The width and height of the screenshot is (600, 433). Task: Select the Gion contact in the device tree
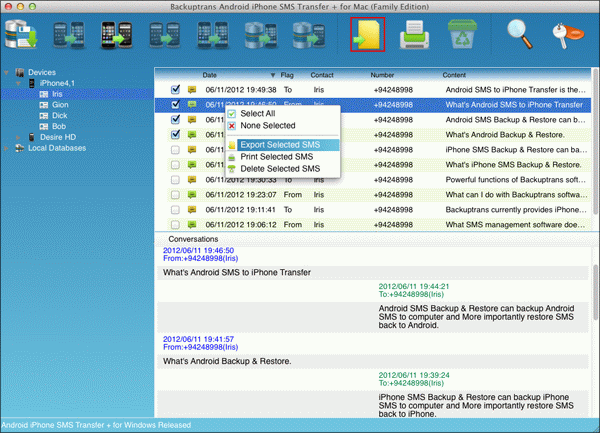coord(61,103)
